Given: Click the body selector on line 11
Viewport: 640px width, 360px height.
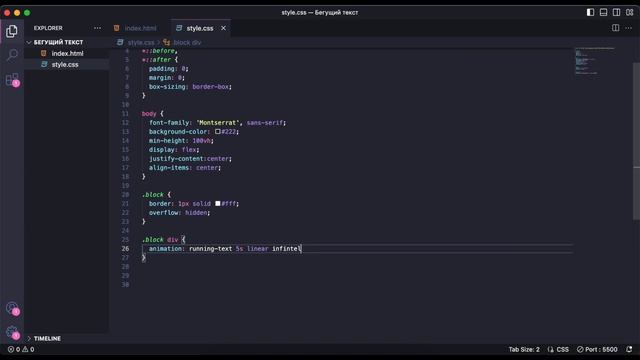Looking at the screenshot, I should click(x=149, y=113).
